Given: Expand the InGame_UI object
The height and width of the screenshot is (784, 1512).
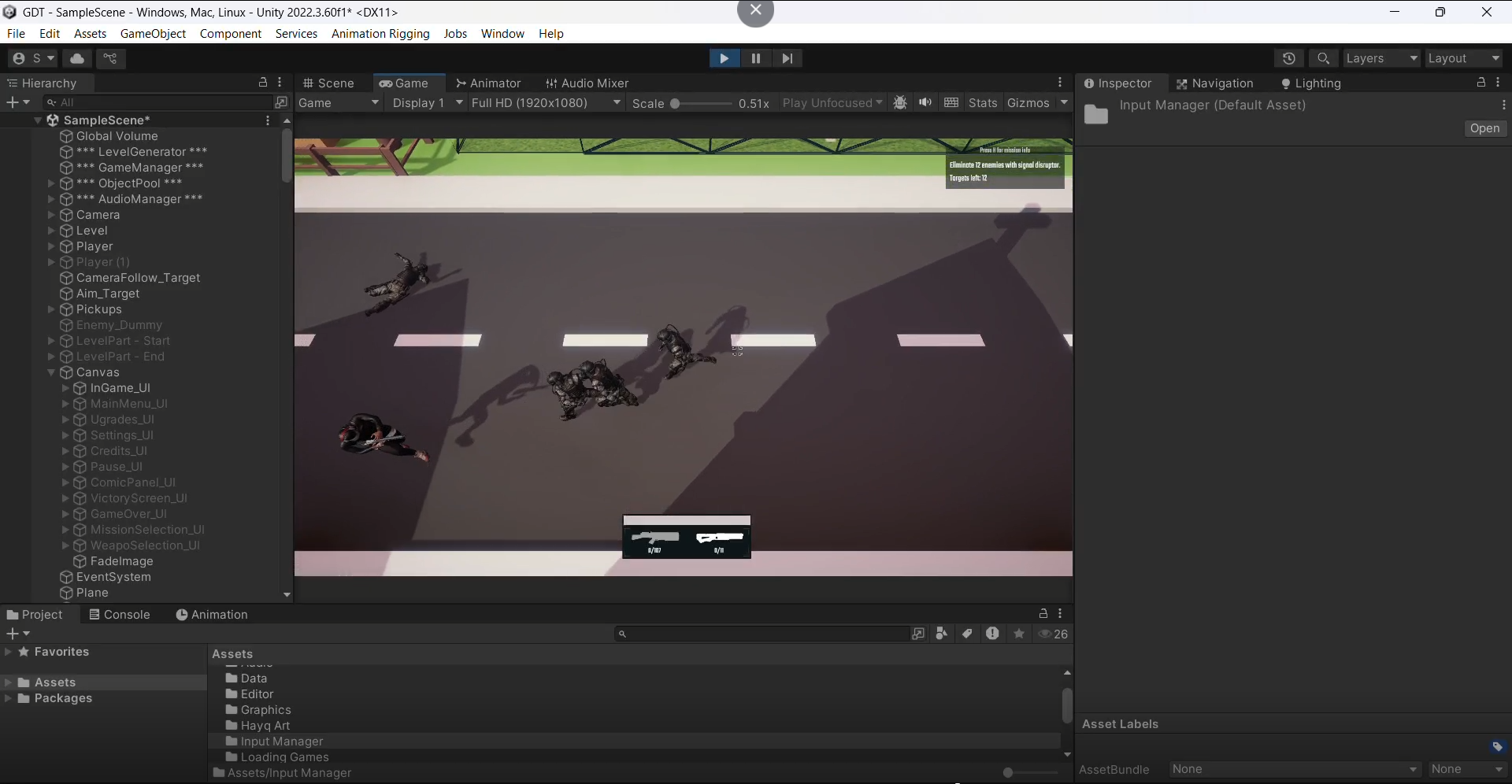Looking at the screenshot, I should click(x=65, y=388).
